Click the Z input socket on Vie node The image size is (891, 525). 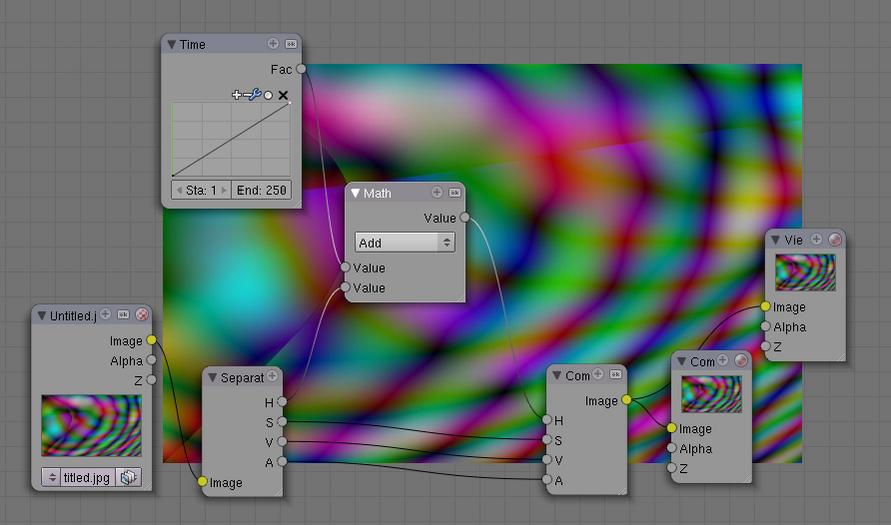pos(765,346)
